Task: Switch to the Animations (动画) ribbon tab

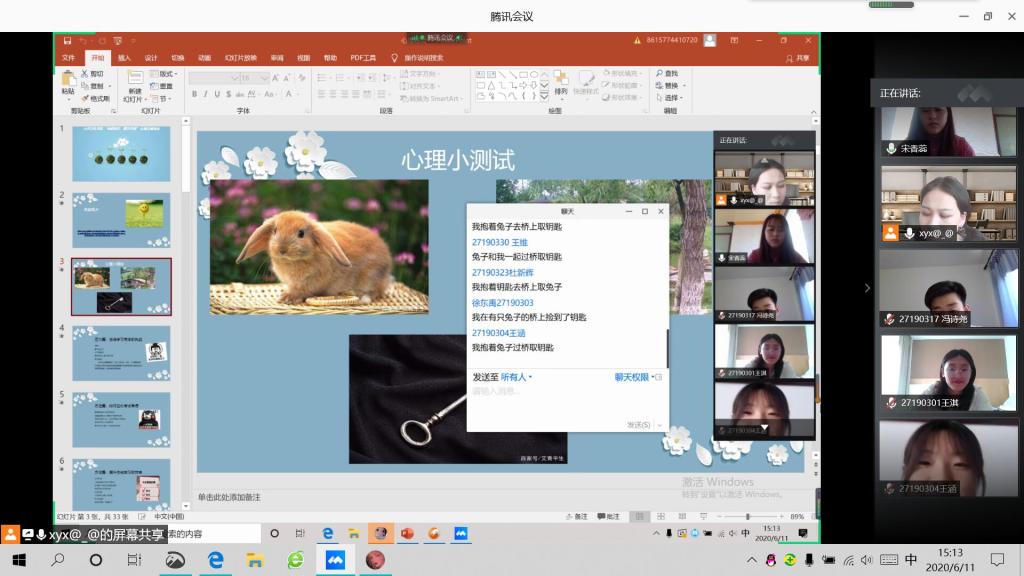Action: 204,58
